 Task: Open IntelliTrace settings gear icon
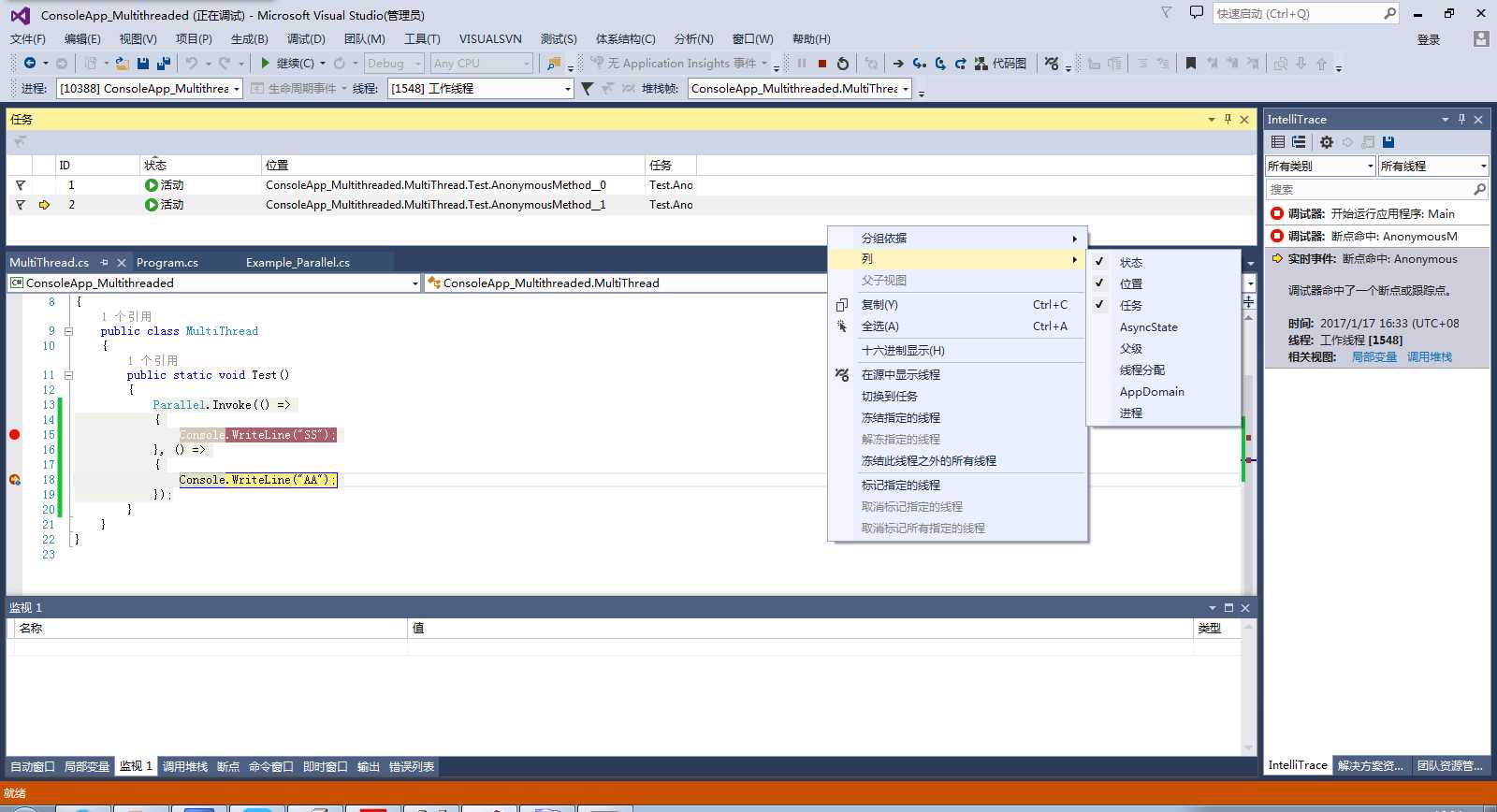[1327, 142]
